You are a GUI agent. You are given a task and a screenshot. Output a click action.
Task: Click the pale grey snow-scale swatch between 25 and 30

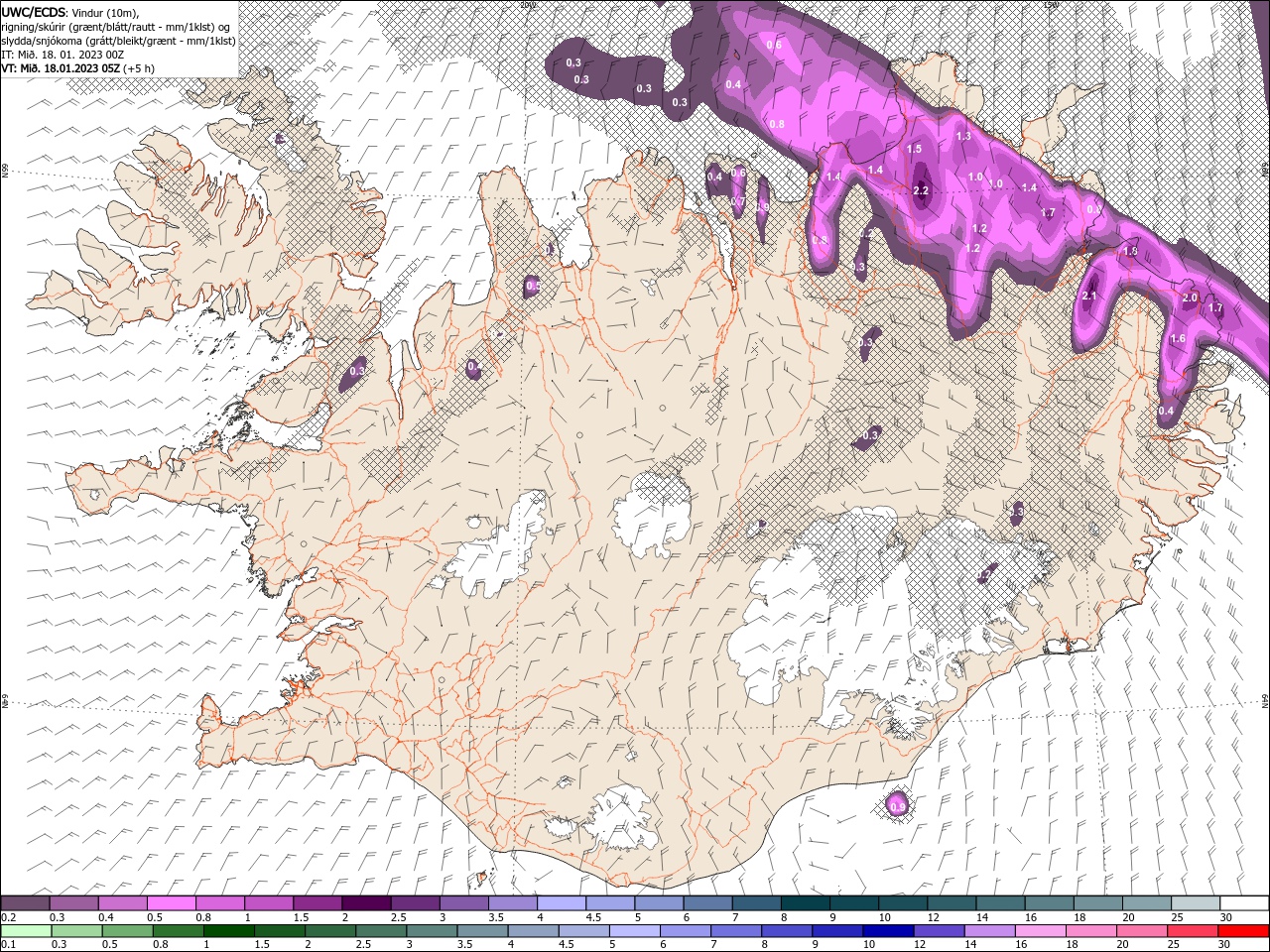tap(1196, 903)
